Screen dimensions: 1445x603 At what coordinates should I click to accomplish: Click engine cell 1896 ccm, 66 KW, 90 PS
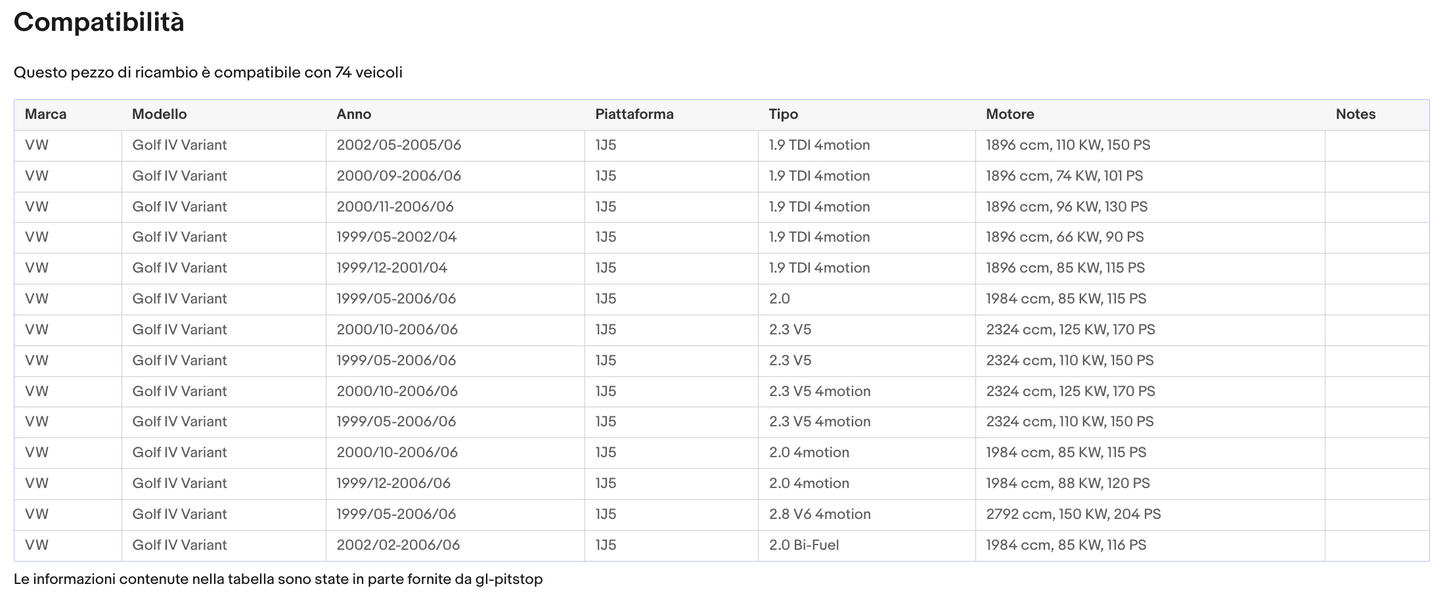1064,237
